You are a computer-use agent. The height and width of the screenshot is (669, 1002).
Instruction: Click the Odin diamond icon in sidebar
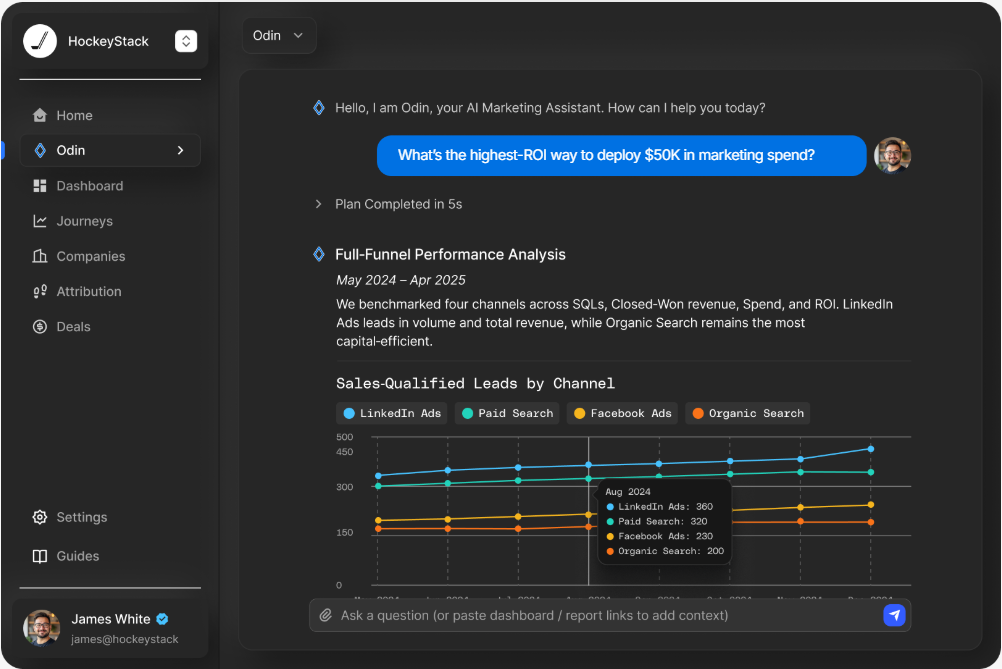point(40,150)
